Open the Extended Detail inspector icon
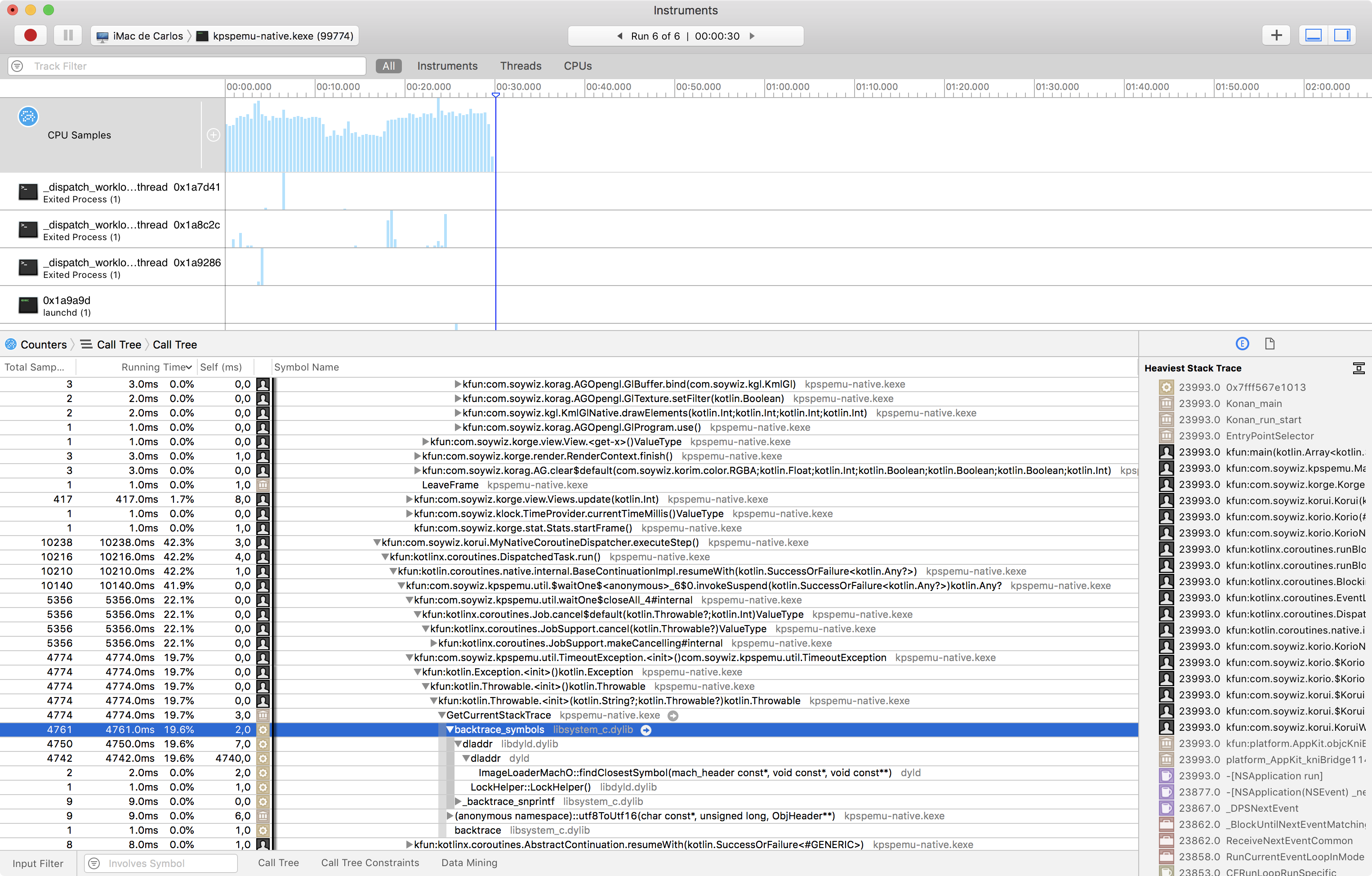The image size is (1372, 876). (1242, 344)
